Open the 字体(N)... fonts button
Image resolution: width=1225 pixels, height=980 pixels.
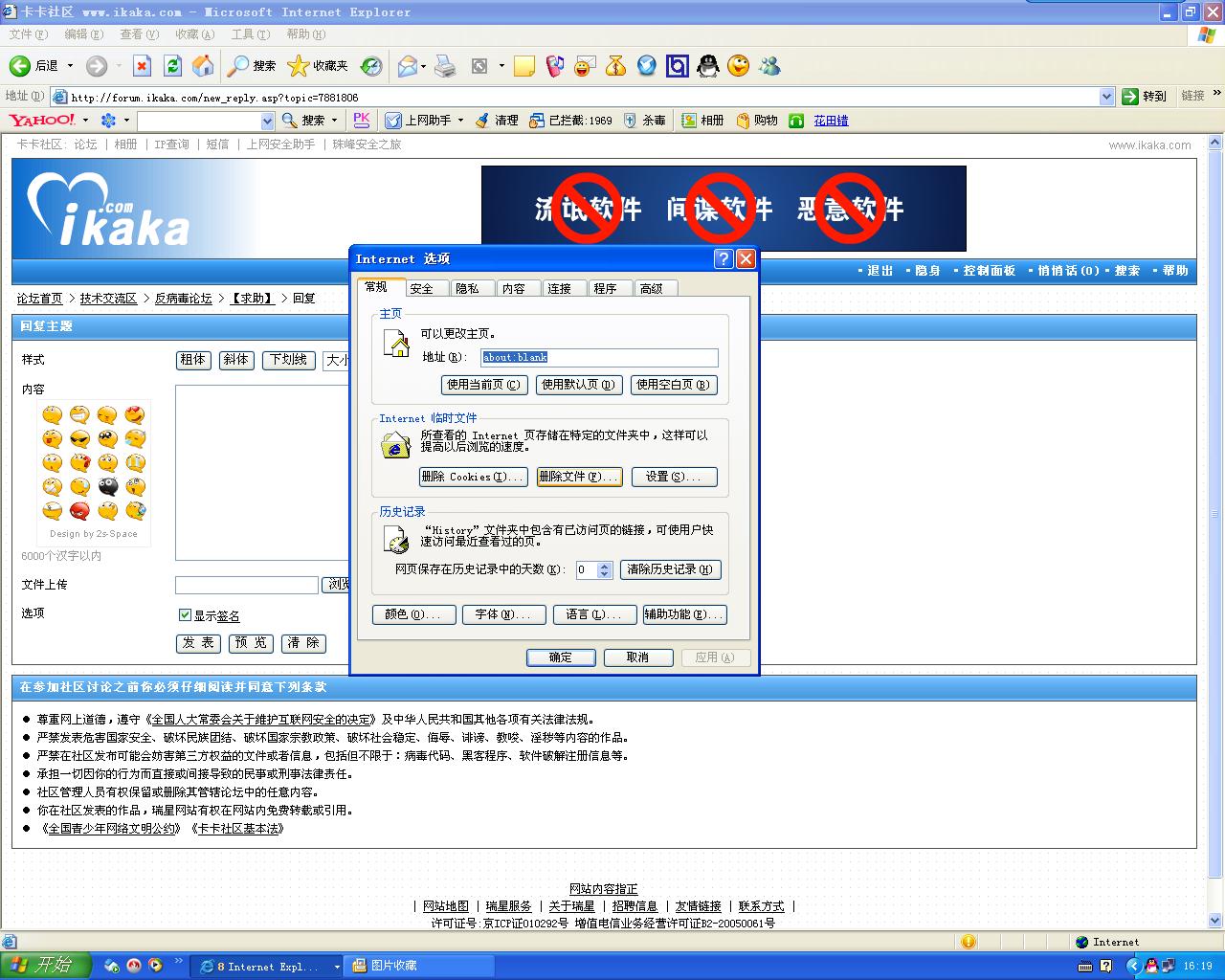(x=503, y=614)
